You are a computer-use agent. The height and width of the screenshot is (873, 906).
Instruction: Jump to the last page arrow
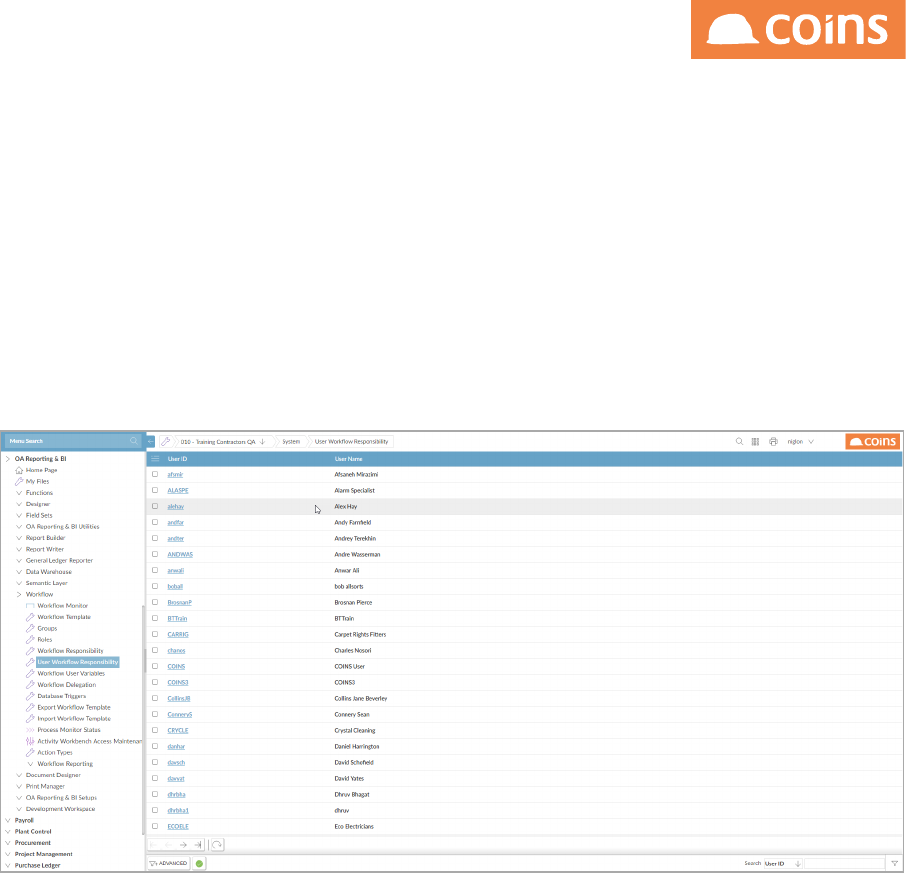tap(198, 845)
